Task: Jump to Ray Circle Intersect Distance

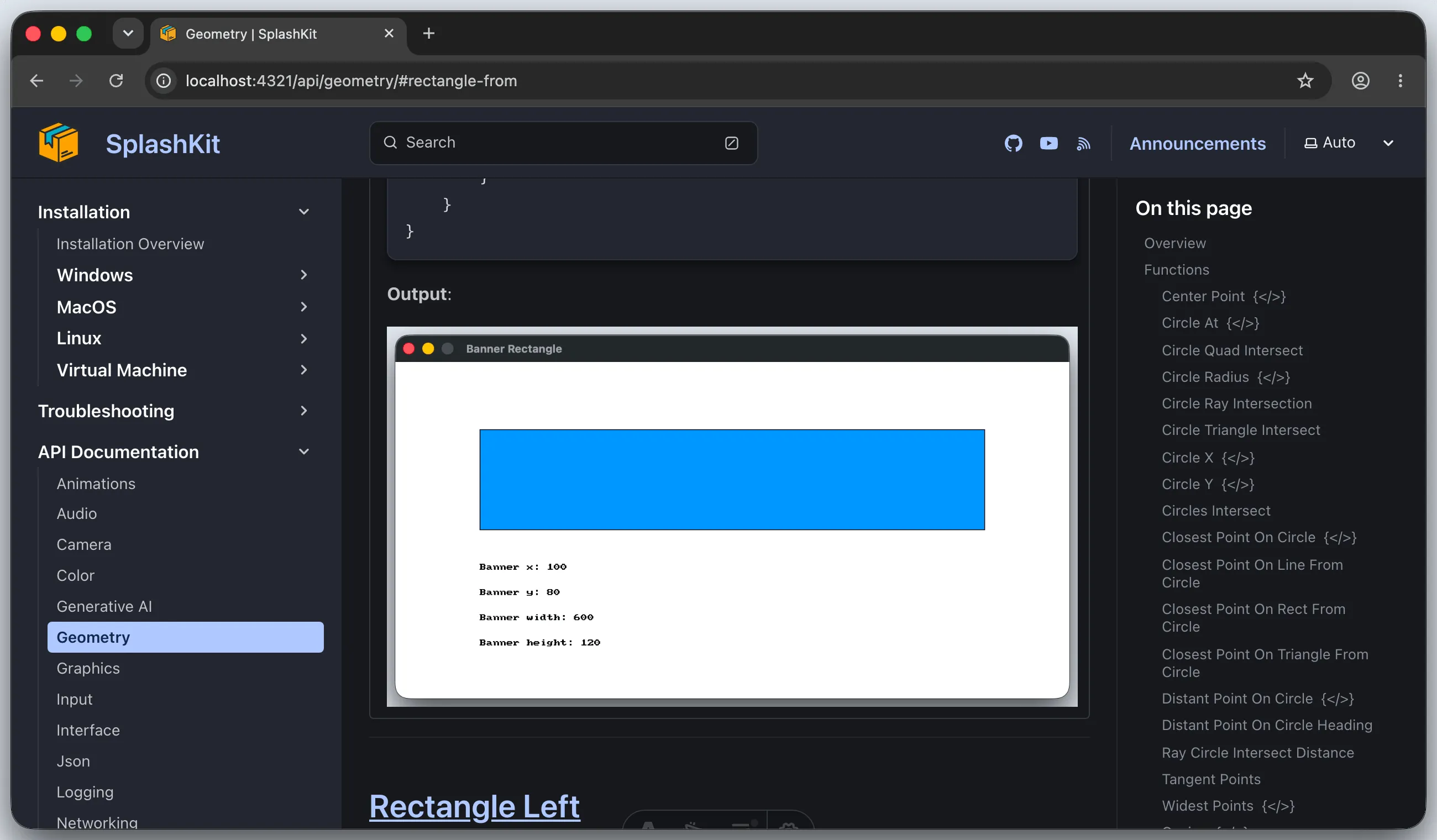Action: click(x=1258, y=753)
